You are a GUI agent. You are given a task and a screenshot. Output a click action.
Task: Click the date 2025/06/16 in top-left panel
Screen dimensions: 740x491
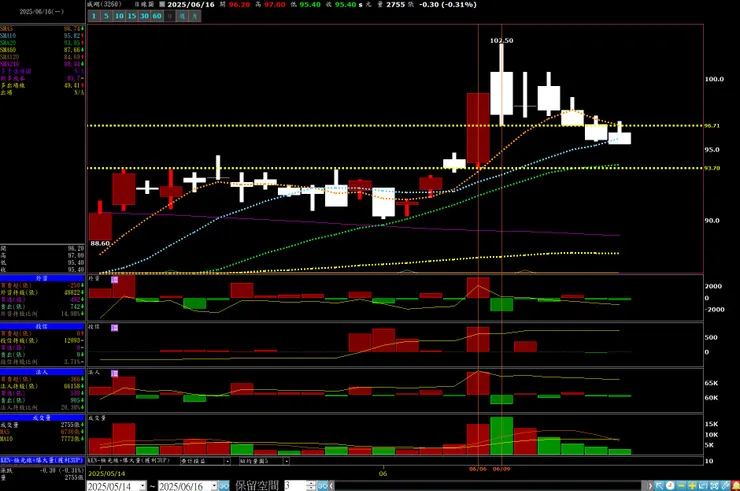coord(42,11)
